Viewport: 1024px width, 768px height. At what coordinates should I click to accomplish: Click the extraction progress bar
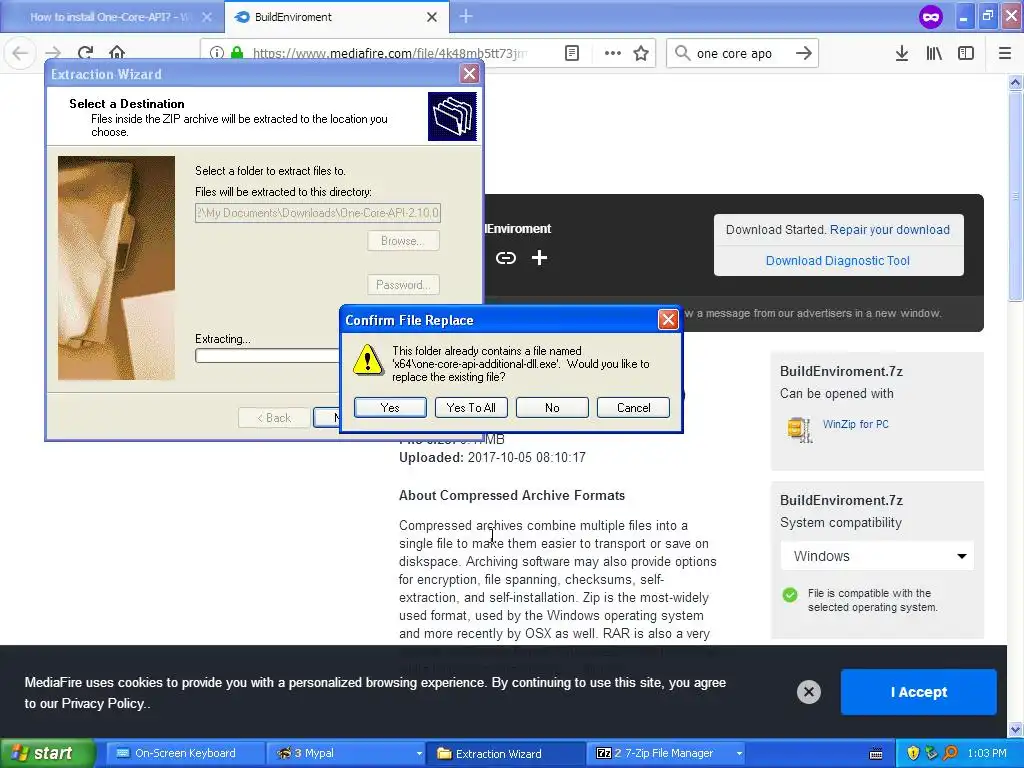tap(266, 356)
